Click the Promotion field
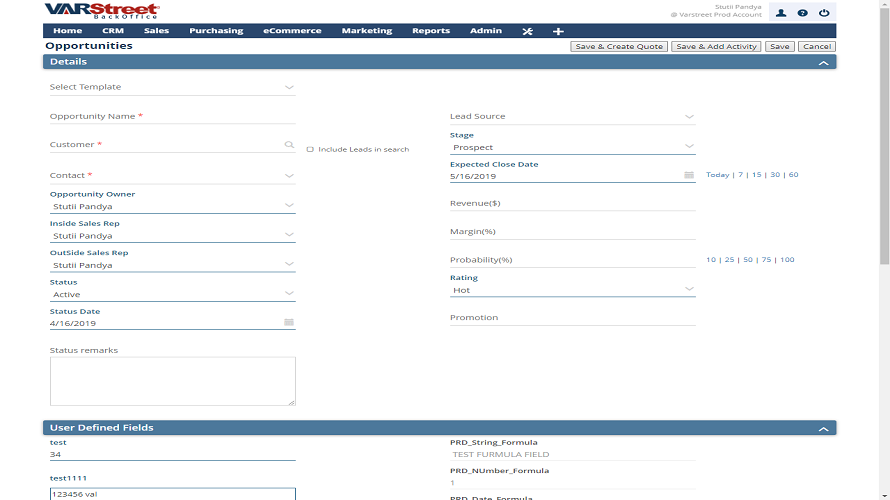Viewport: 890px width, 500px height. click(x=572, y=318)
